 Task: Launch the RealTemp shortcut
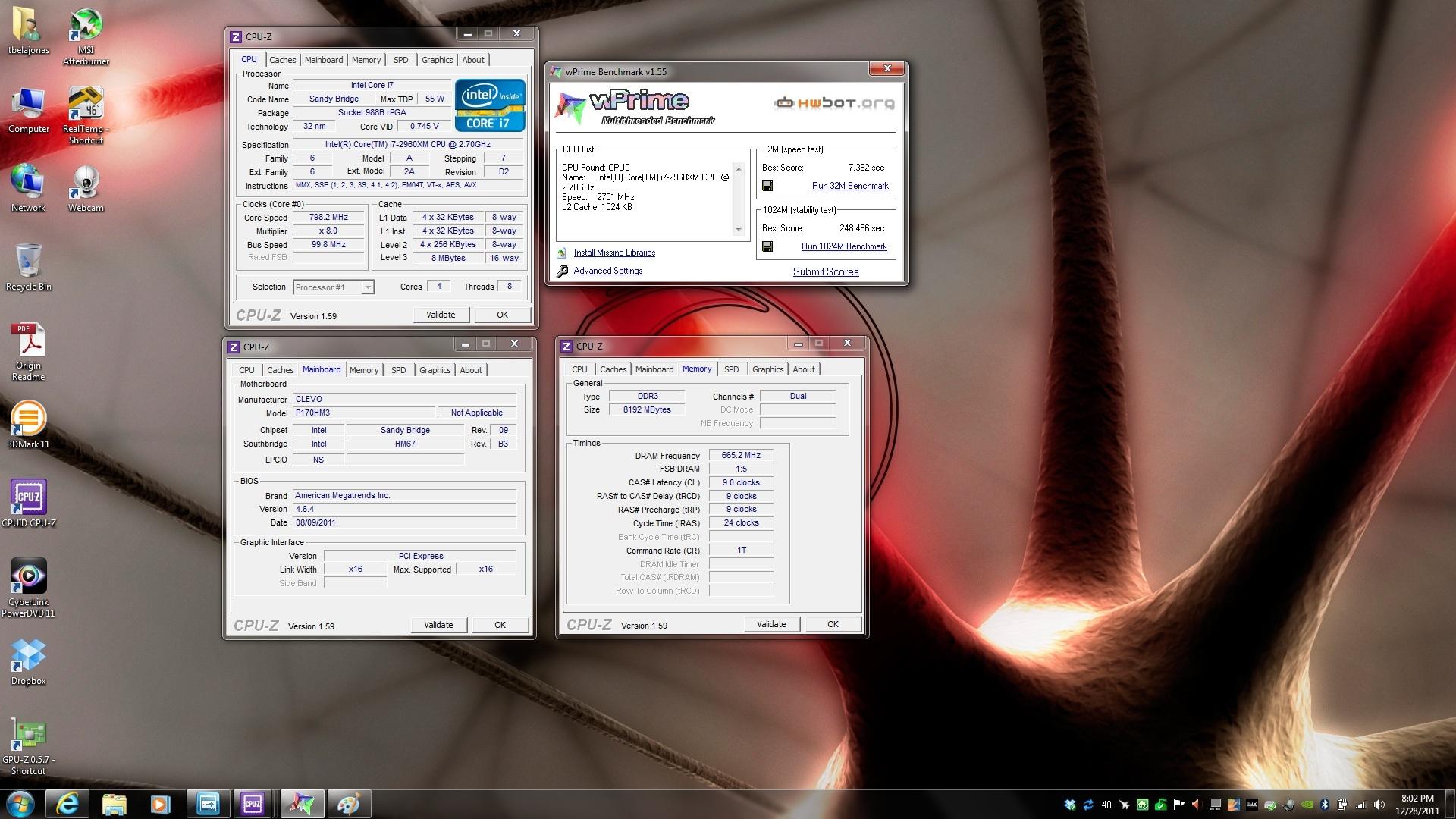click(x=86, y=115)
